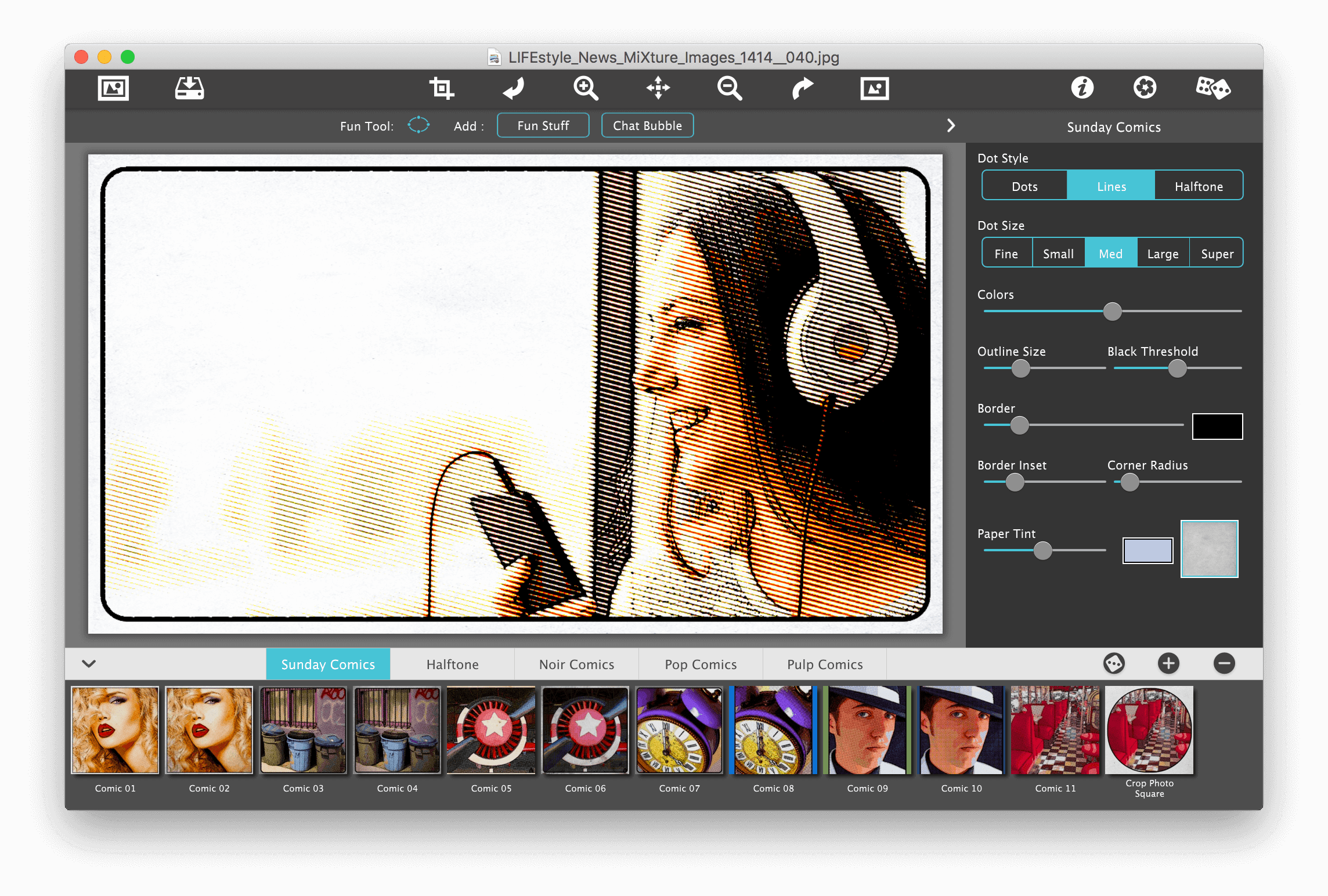The height and width of the screenshot is (896, 1328).
Task: Click the add preset plus button
Action: point(1168,663)
